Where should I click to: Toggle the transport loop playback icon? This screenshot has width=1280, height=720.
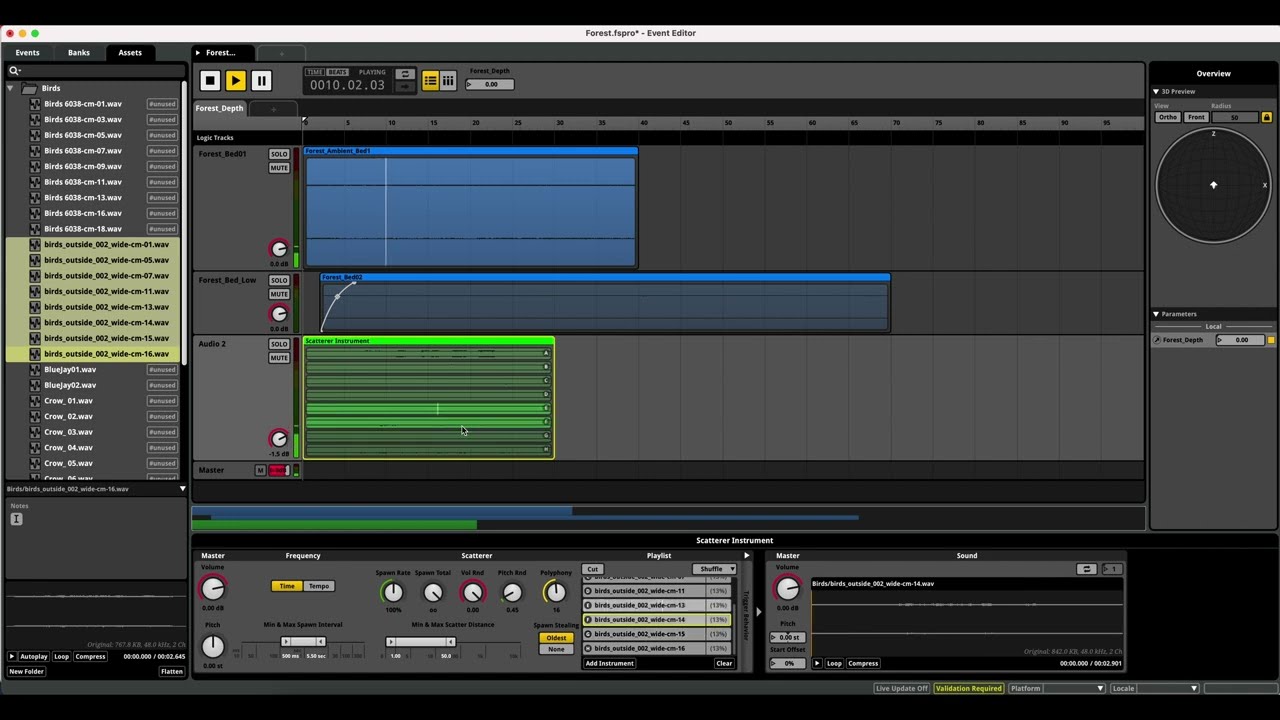click(x=405, y=75)
